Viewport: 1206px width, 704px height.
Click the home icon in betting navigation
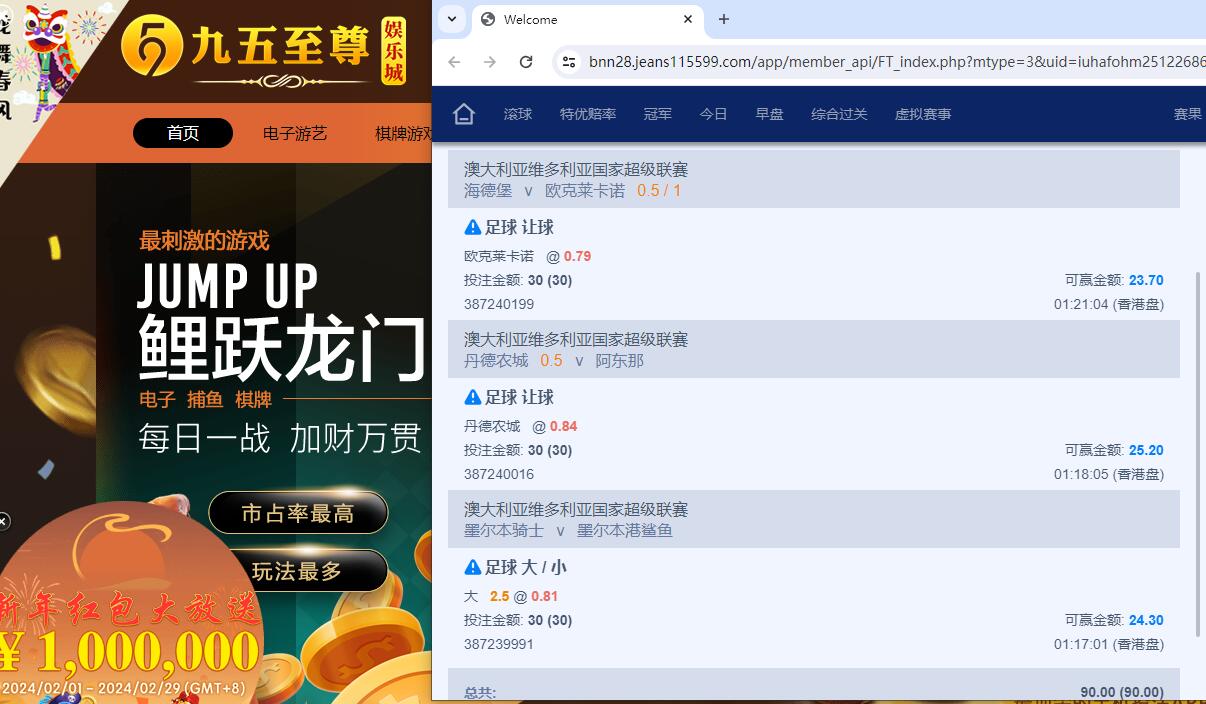click(463, 114)
